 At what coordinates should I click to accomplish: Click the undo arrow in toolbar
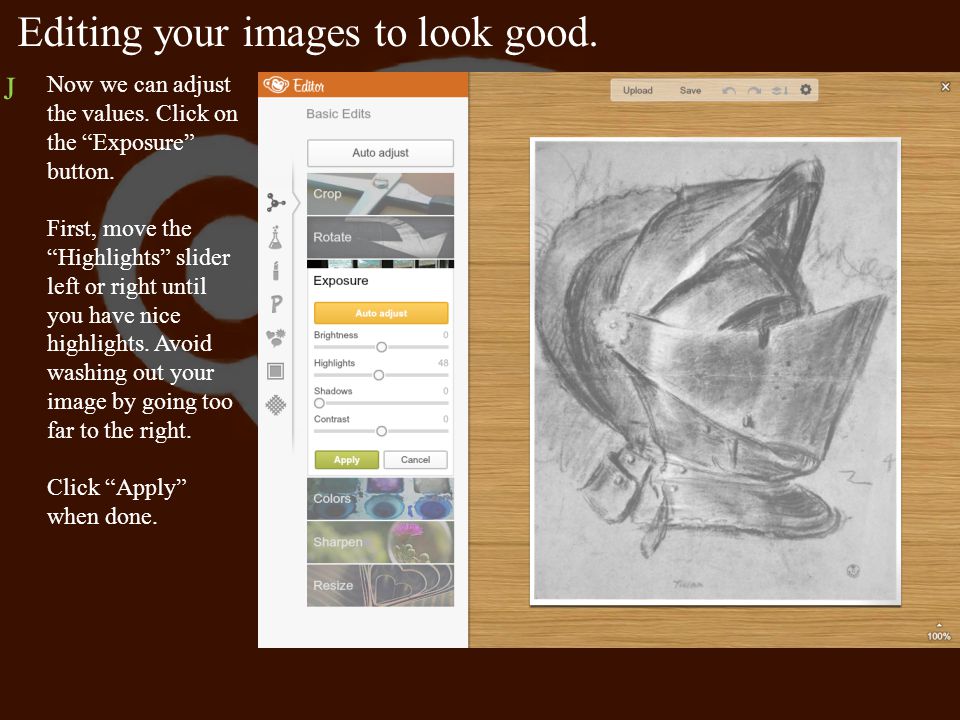729,91
